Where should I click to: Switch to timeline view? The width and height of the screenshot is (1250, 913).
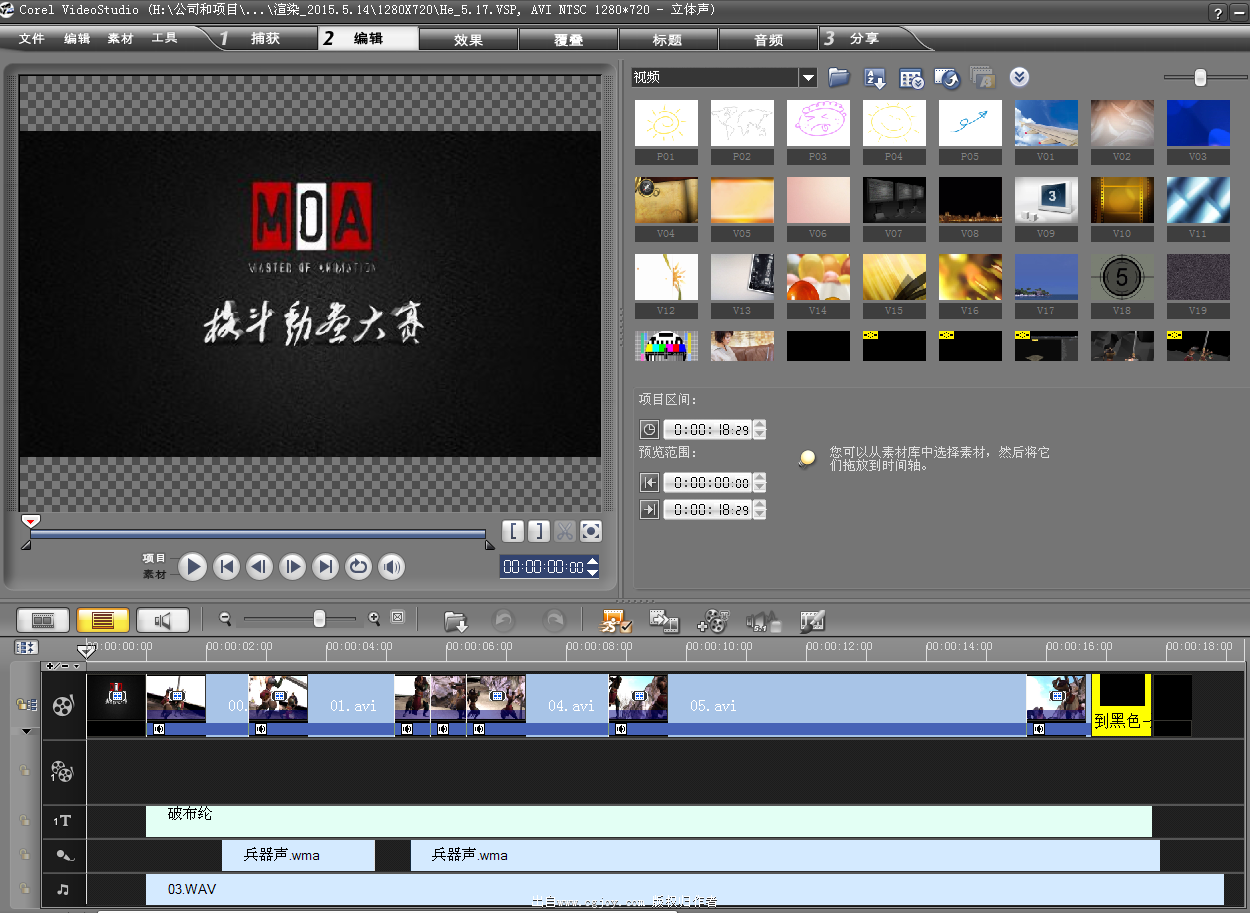(x=103, y=620)
